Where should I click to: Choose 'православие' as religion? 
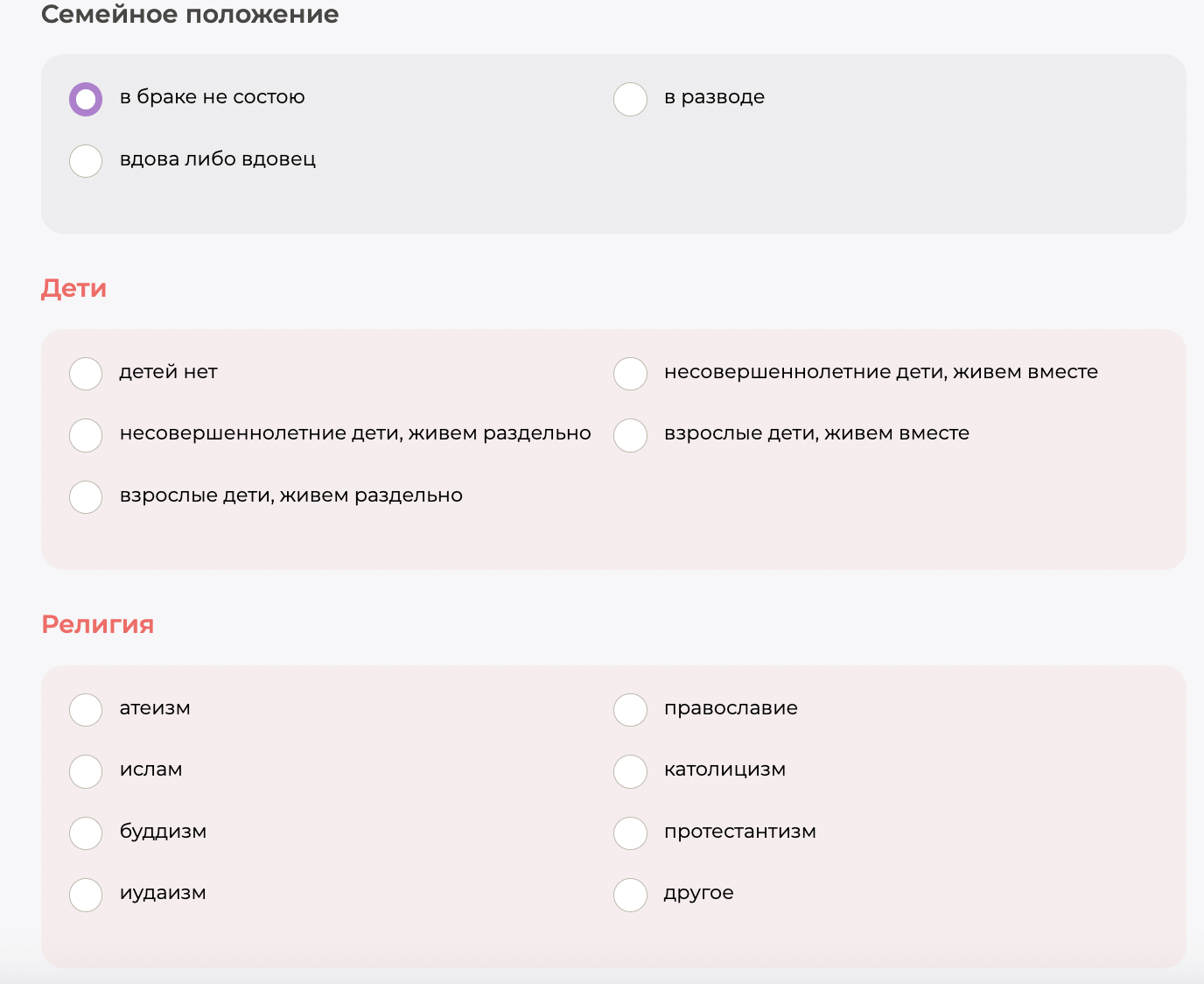630,710
